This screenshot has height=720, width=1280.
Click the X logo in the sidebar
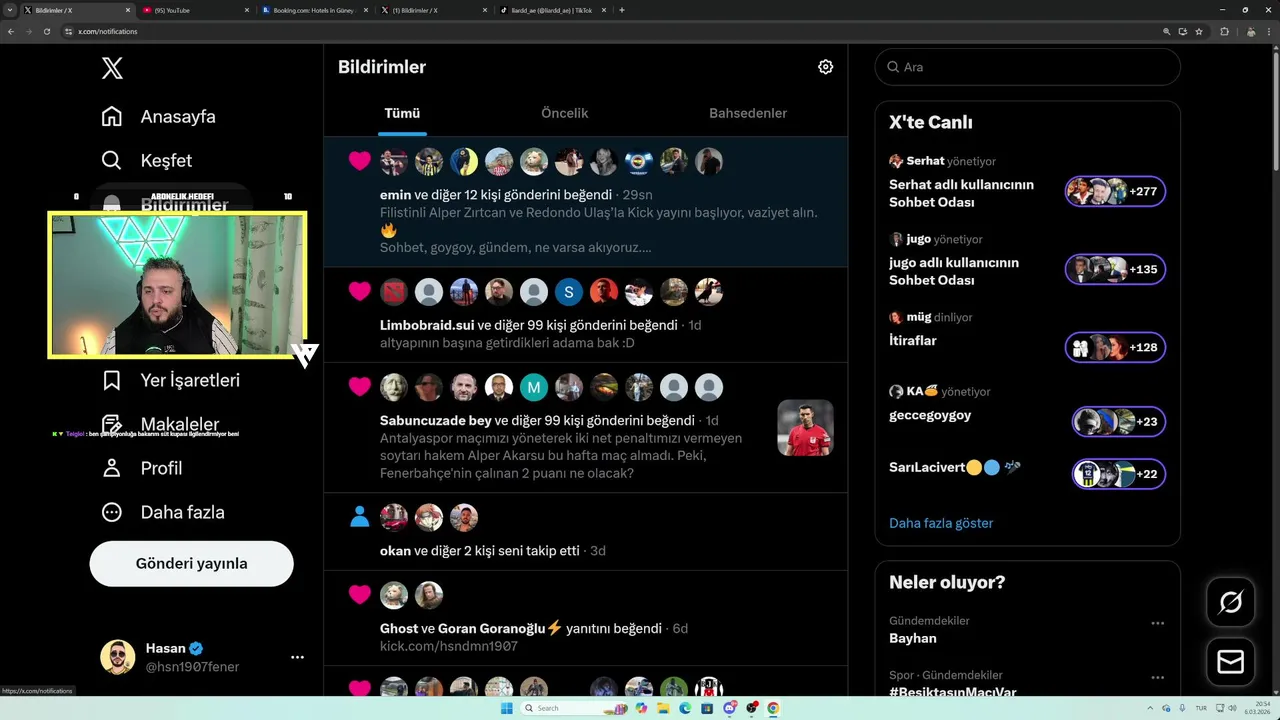click(x=113, y=68)
